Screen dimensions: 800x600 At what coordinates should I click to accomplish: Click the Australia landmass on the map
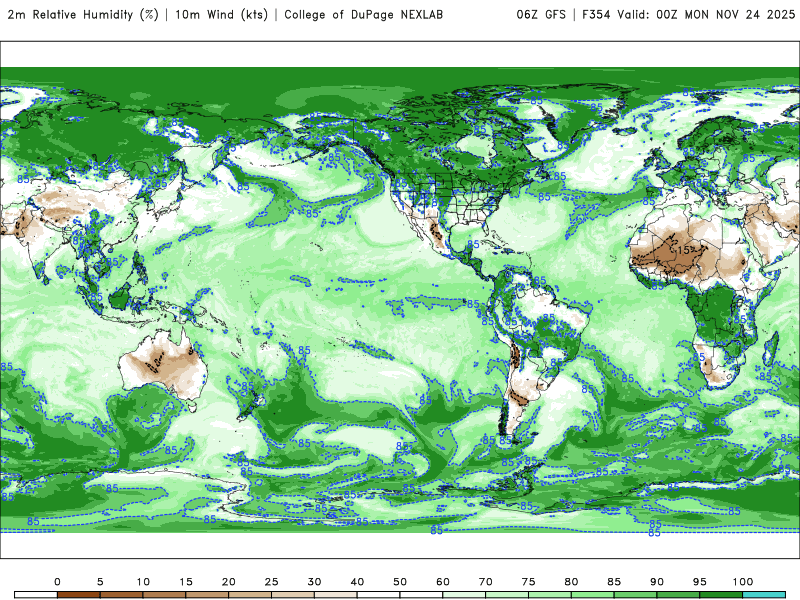tap(163, 365)
